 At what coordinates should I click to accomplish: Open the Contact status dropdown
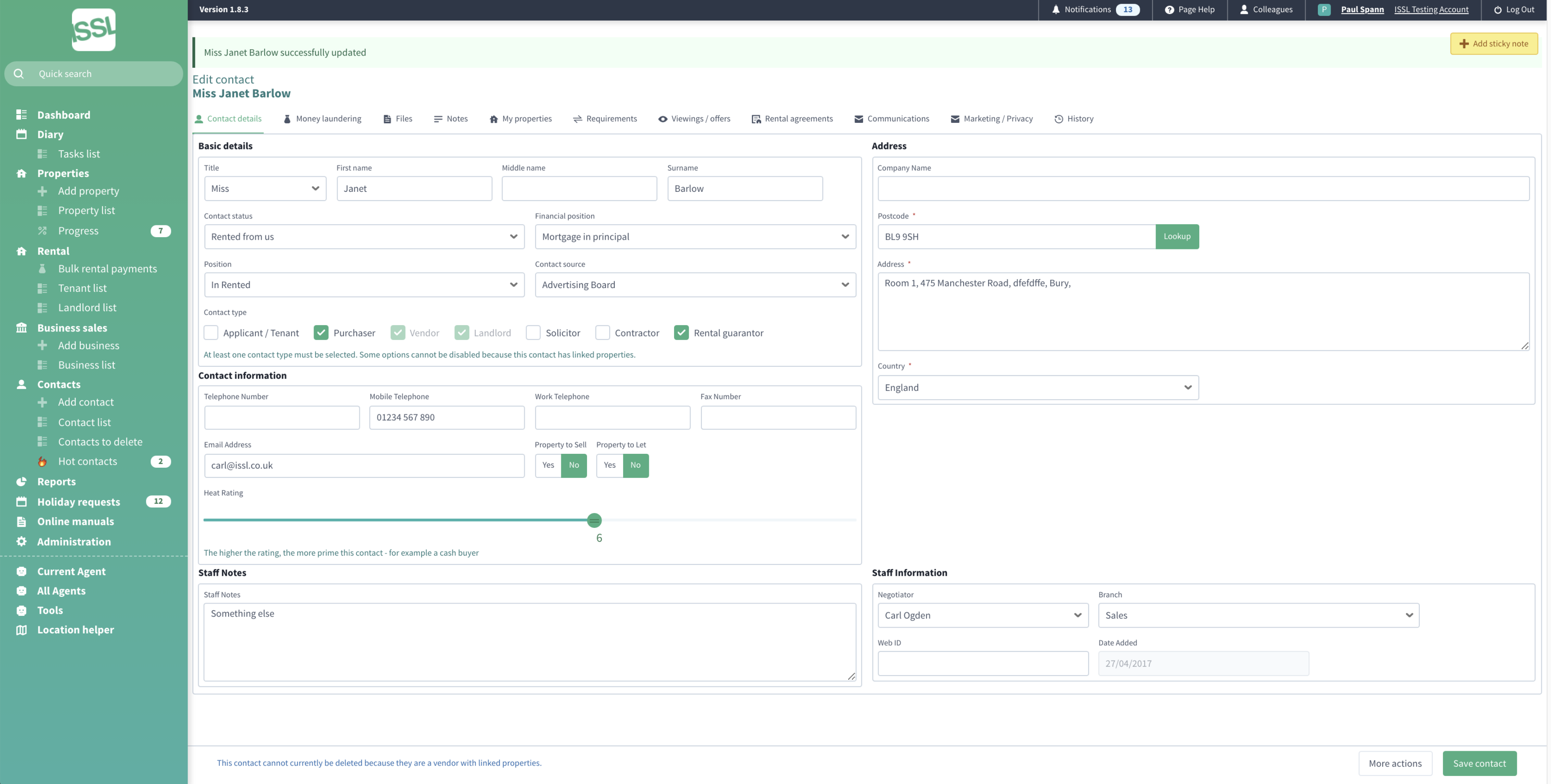(x=364, y=236)
